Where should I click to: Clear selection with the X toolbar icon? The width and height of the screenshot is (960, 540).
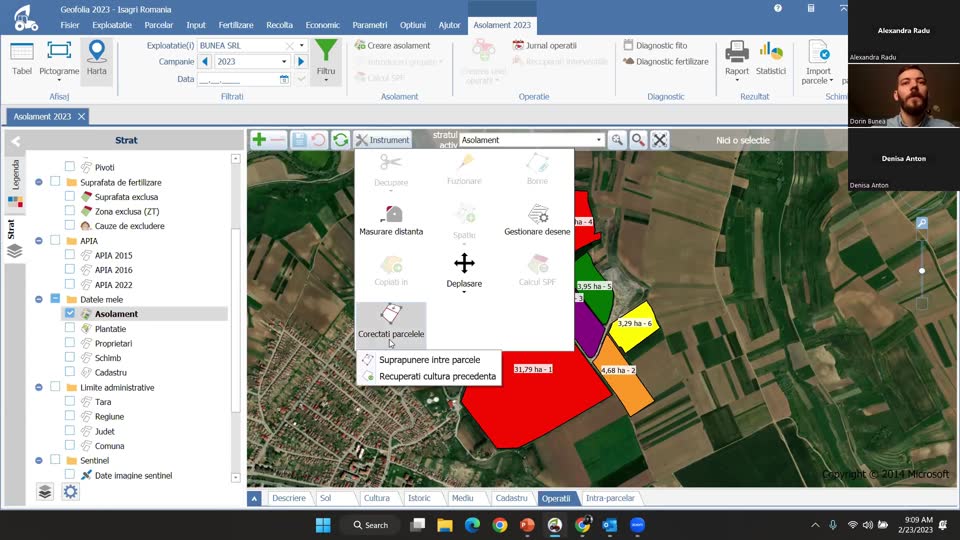coord(659,140)
